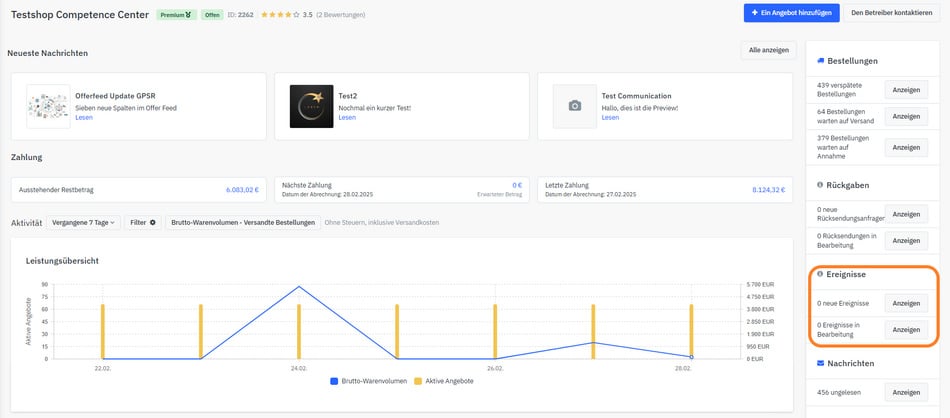The height and width of the screenshot is (418, 950).
Task: Click the Offerfeed Update GPSR headline
Action: [115, 96]
